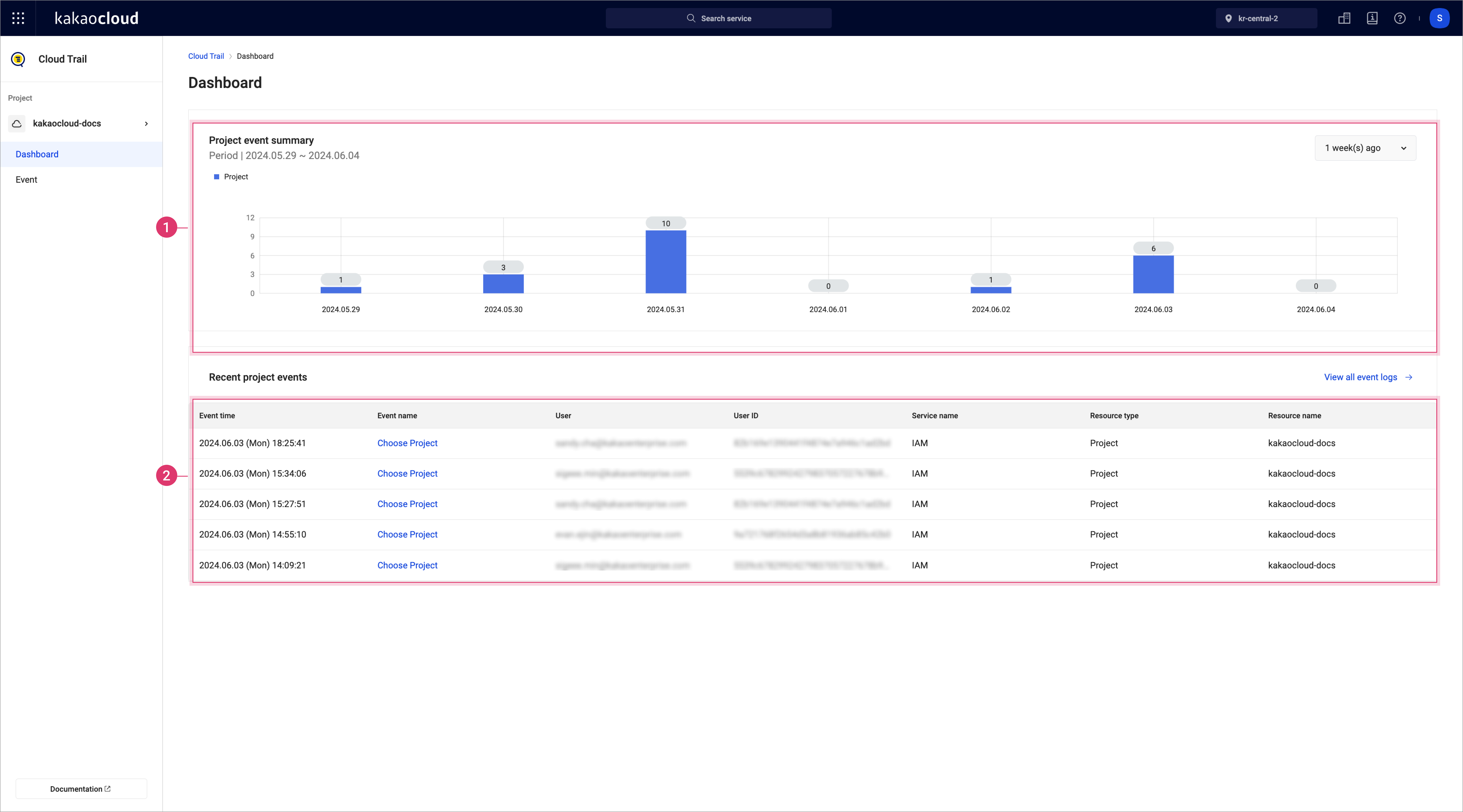1463x812 pixels.
Task: Click arrow icon next to View all event logs
Action: point(1408,377)
